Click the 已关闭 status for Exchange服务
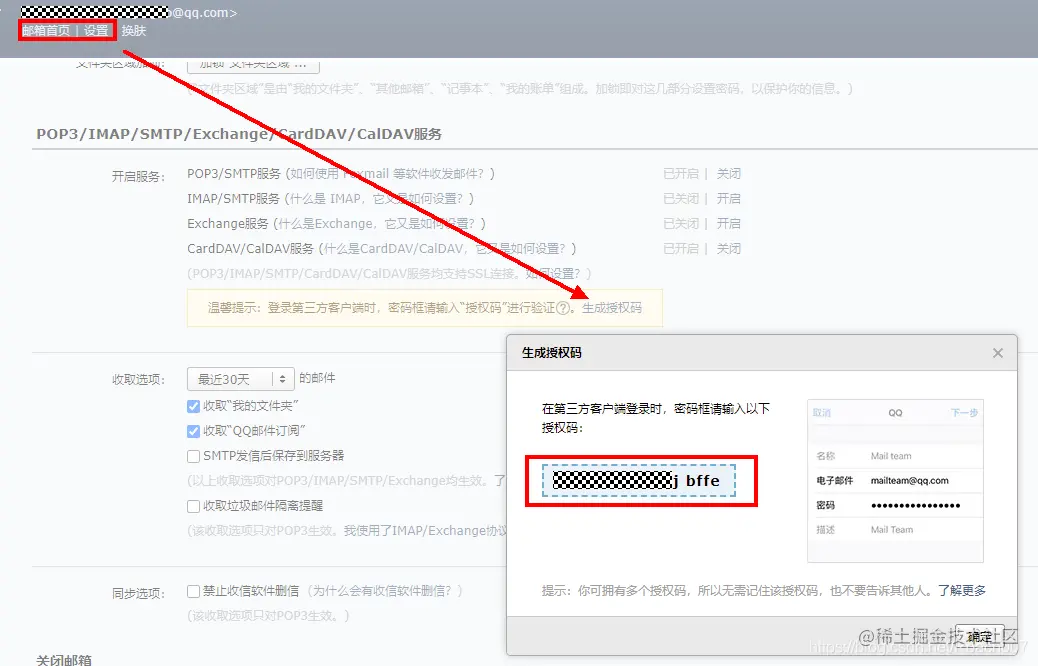Viewport: 1038px width, 666px height. [681, 224]
